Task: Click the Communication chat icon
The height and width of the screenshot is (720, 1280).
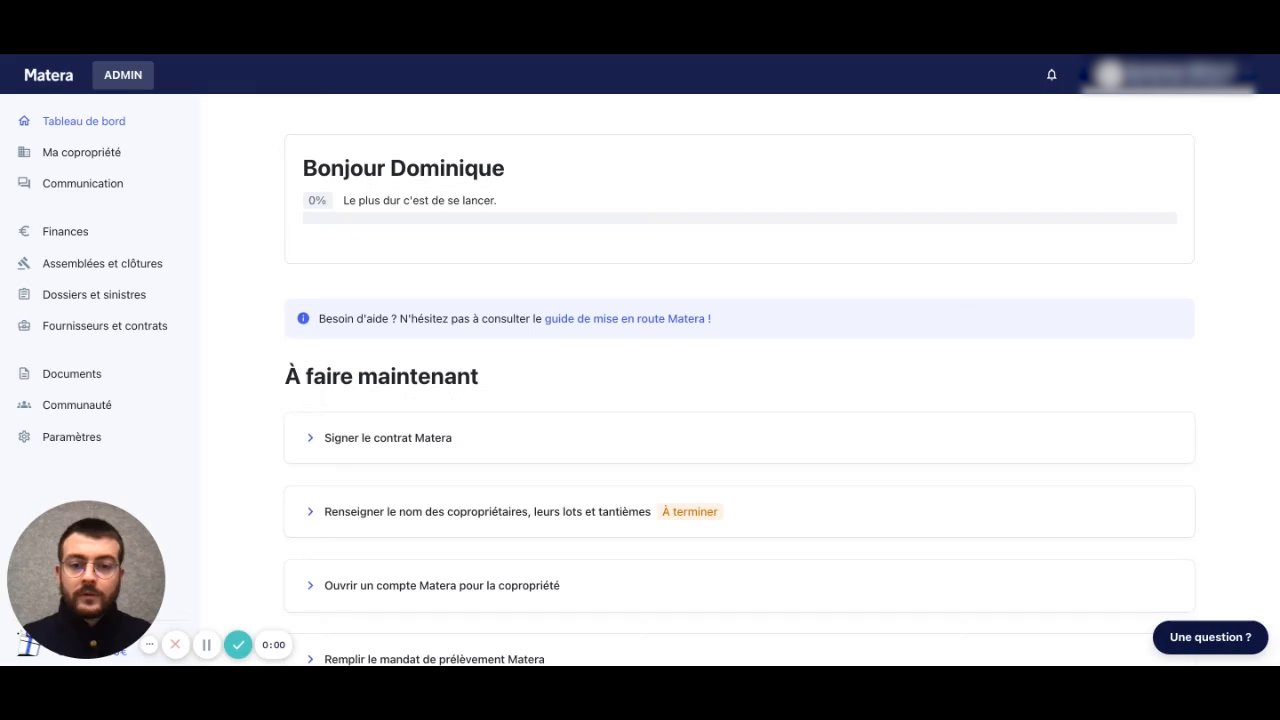Action: point(24,183)
